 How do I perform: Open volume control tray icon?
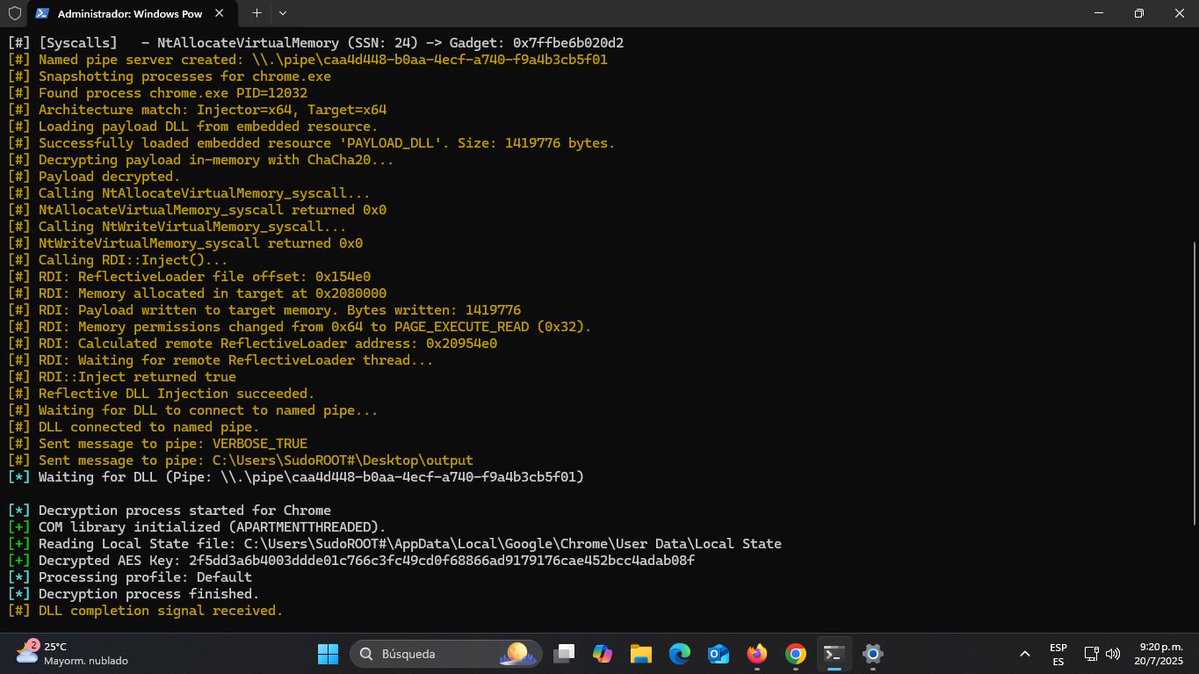pyautogui.click(x=1113, y=654)
